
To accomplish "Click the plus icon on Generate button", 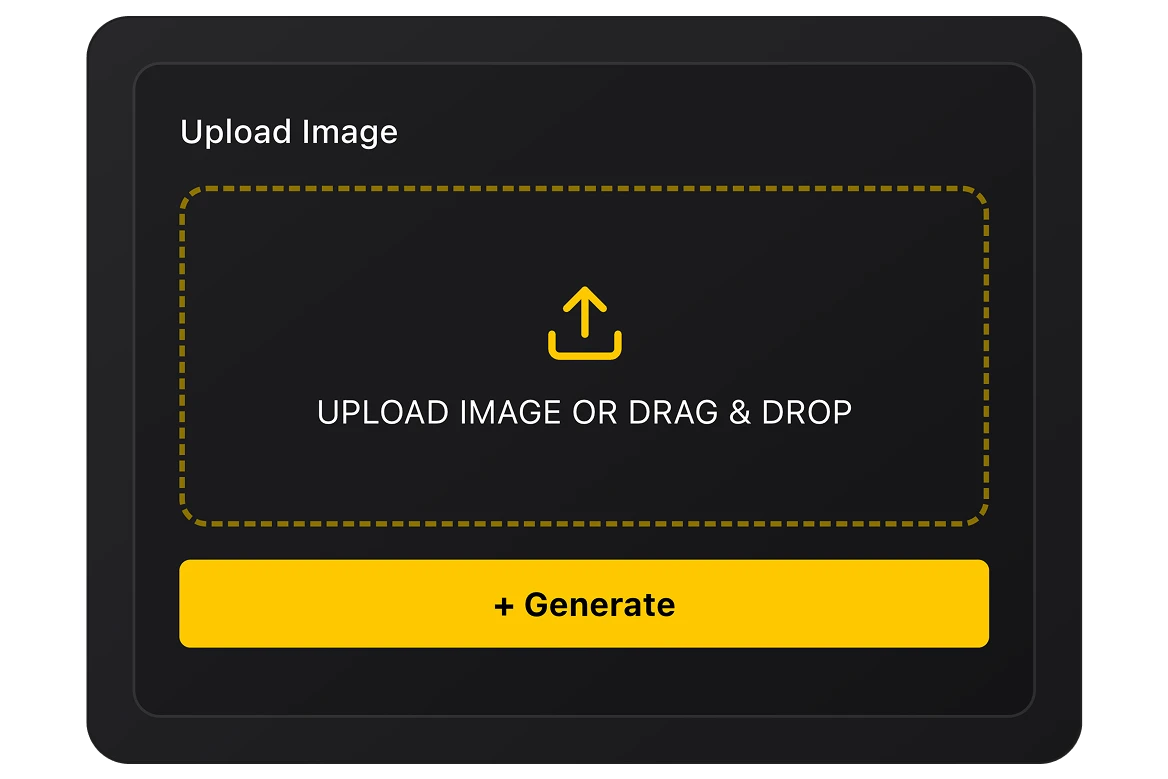I will click(504, 606).
